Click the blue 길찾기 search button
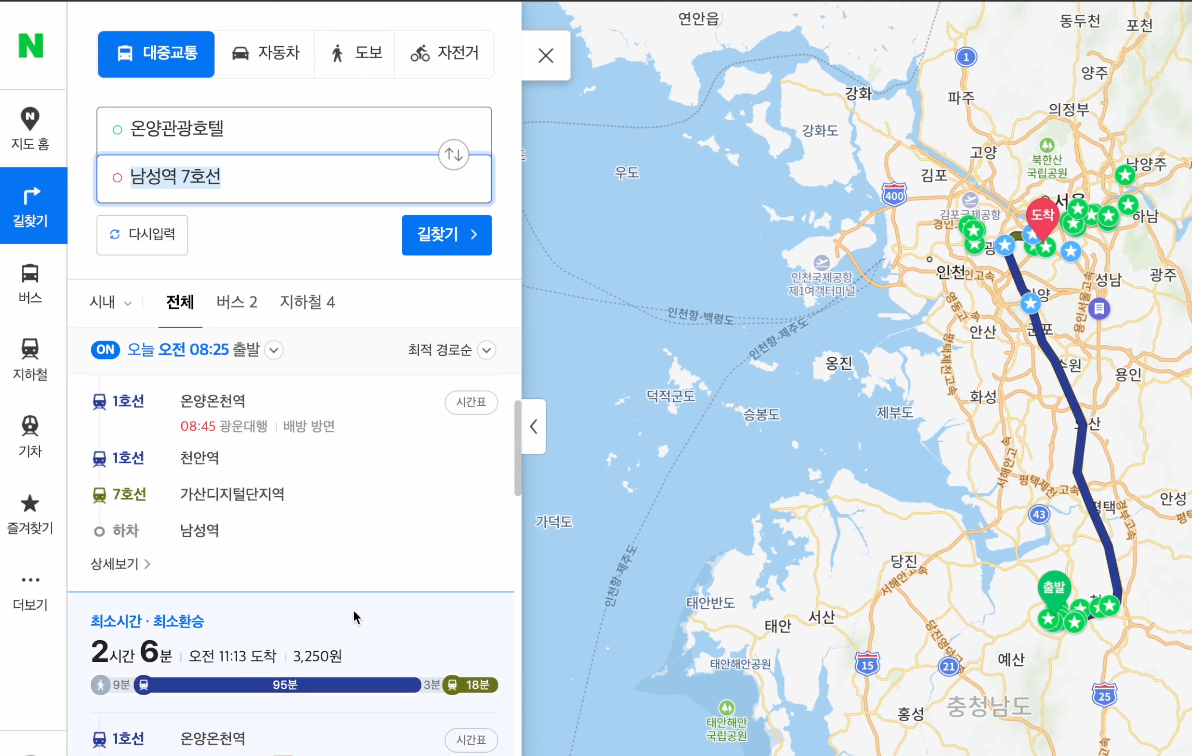Viewport: 1192px width, 756px height. pos(447,234)
